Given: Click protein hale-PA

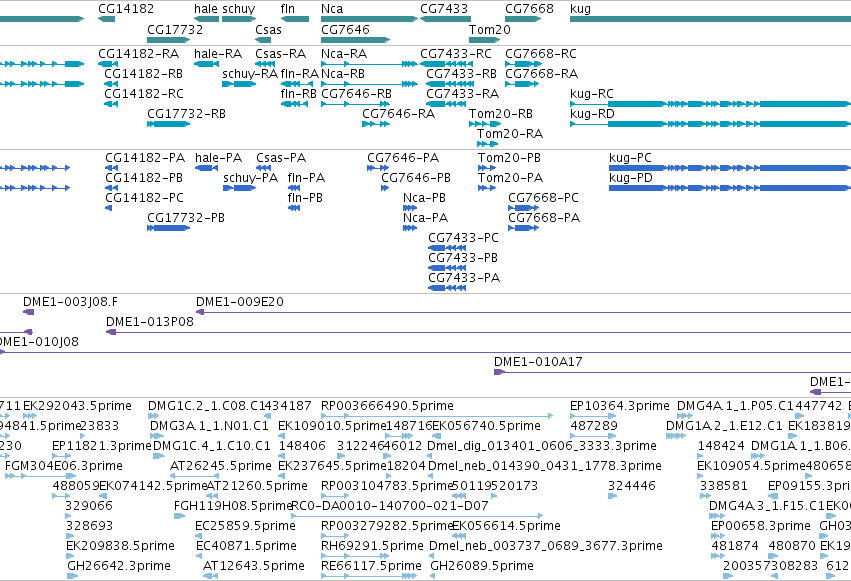Looking at the screenshot, I should [219, 158].
